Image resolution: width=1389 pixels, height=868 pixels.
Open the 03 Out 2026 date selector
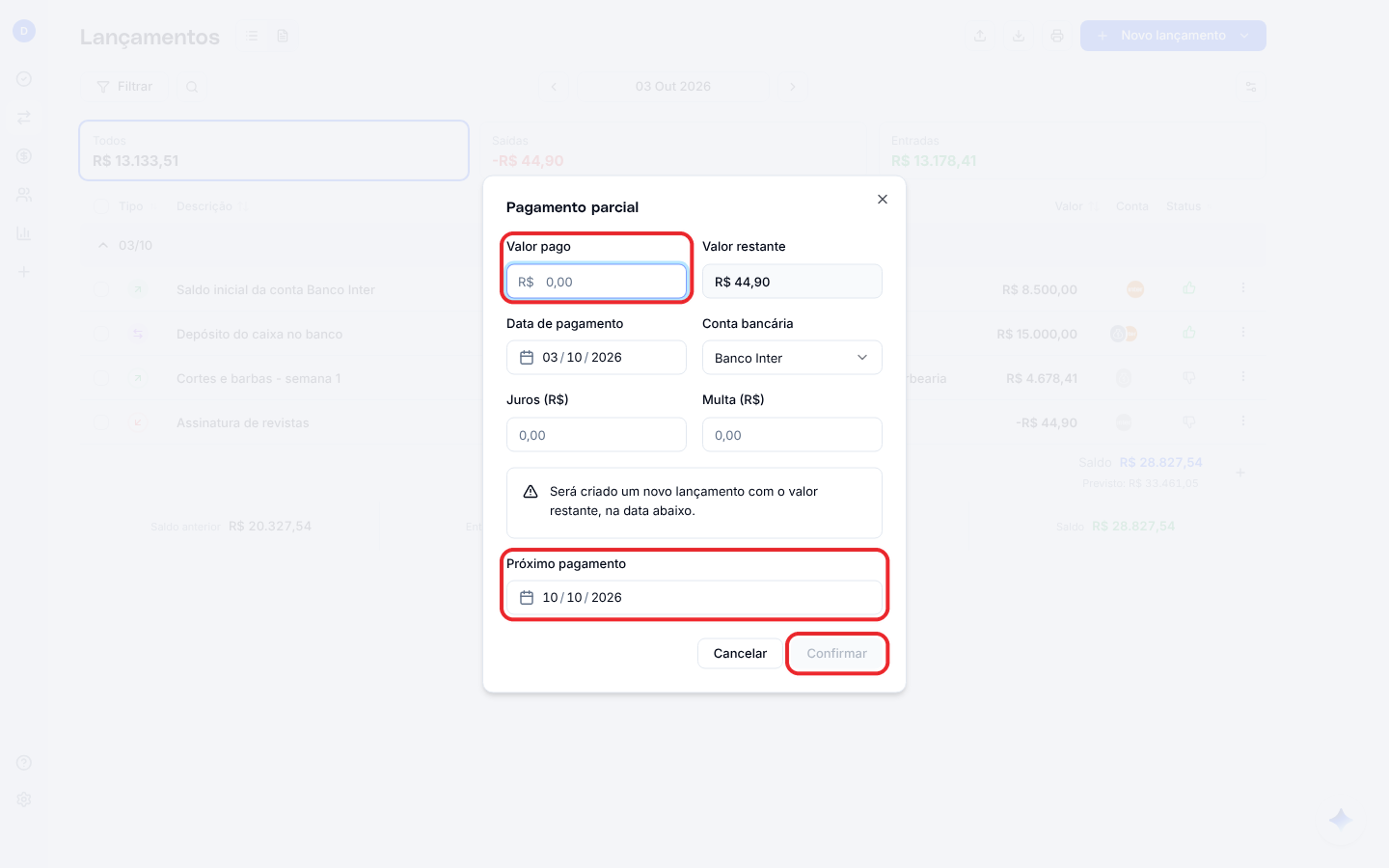(x=673, y=87)
